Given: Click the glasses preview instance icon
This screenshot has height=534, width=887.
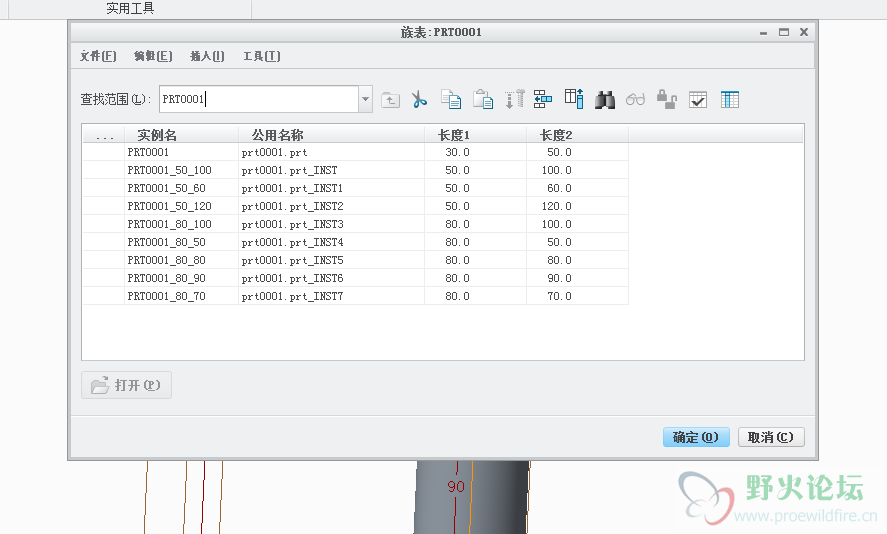Looking at the screenshot, I should click(636, 99).
